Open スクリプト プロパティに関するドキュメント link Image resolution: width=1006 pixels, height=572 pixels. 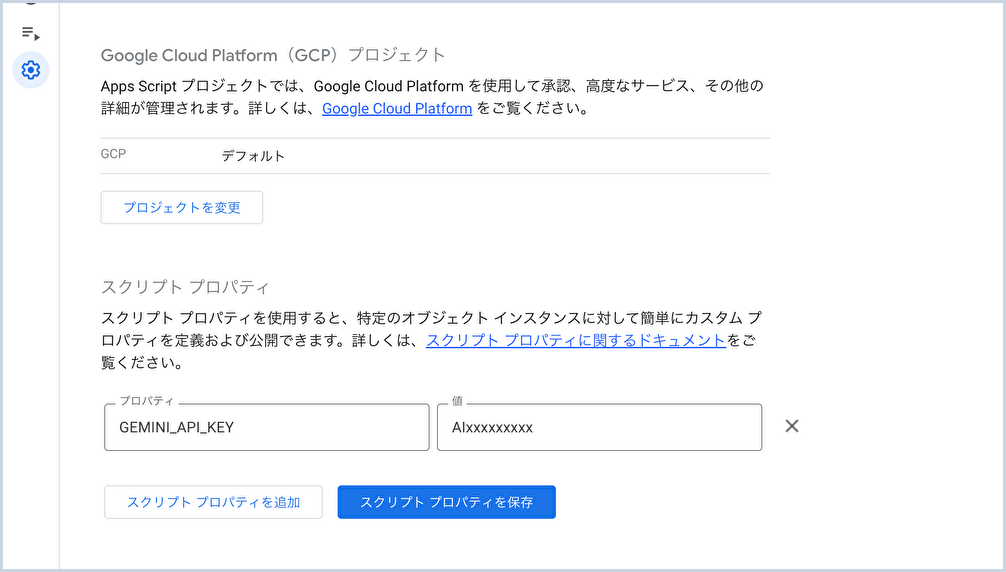point(575,340)
